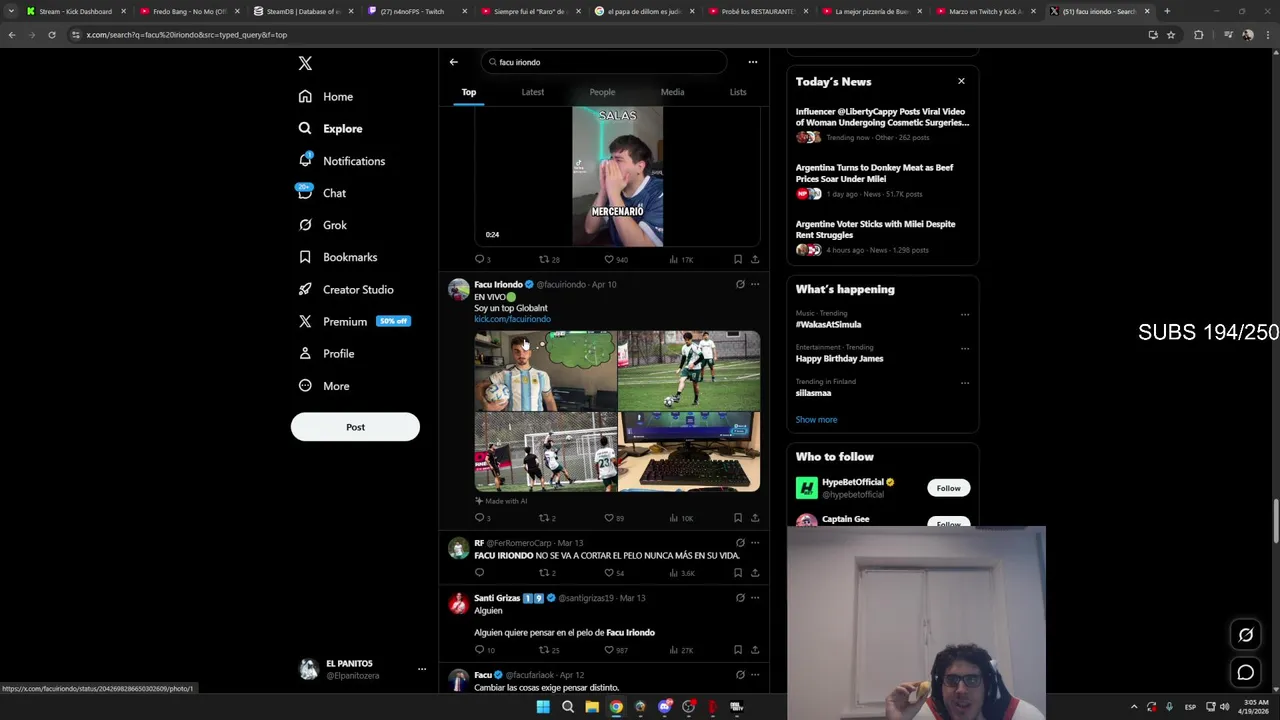
Task: Click the search field with 'facu iriondo'
Action: click(603, 62)
